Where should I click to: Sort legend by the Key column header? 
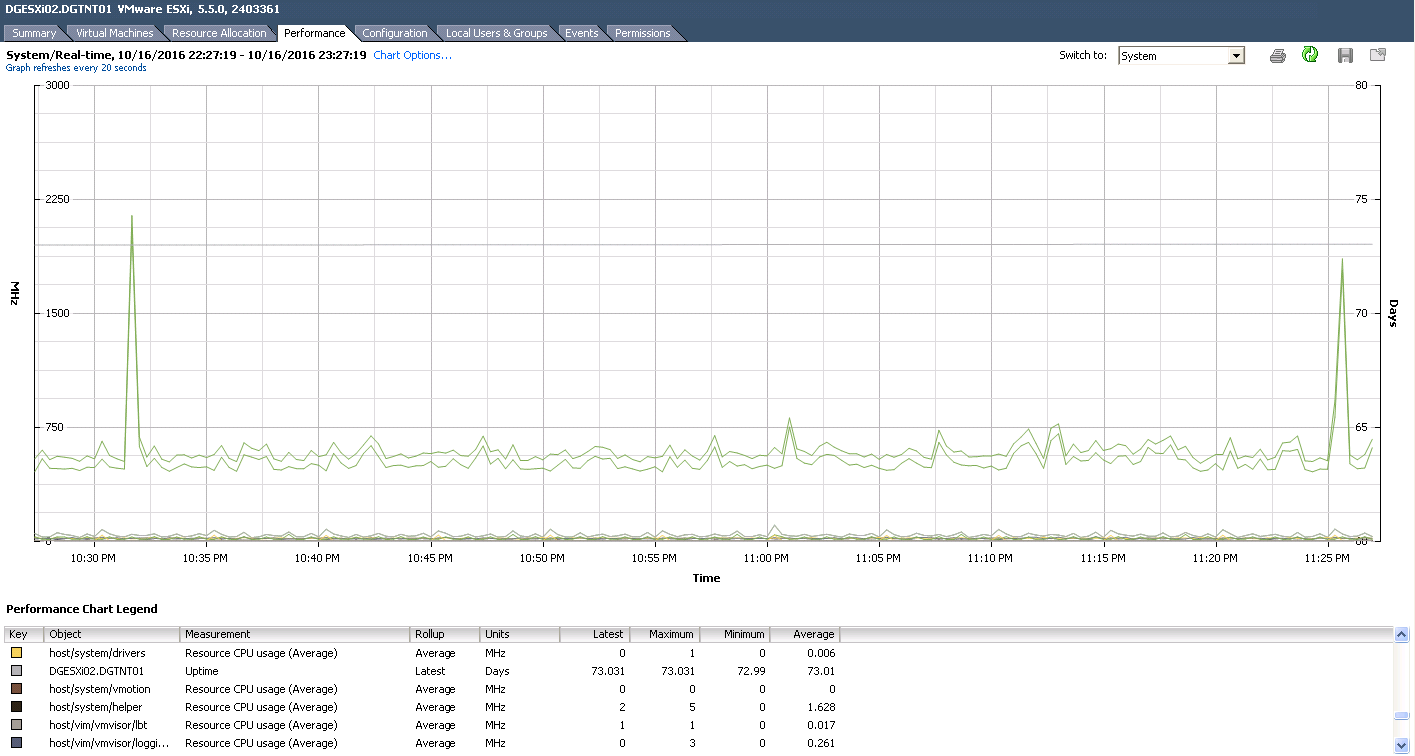pyautogui.click(x=24, y=634)
